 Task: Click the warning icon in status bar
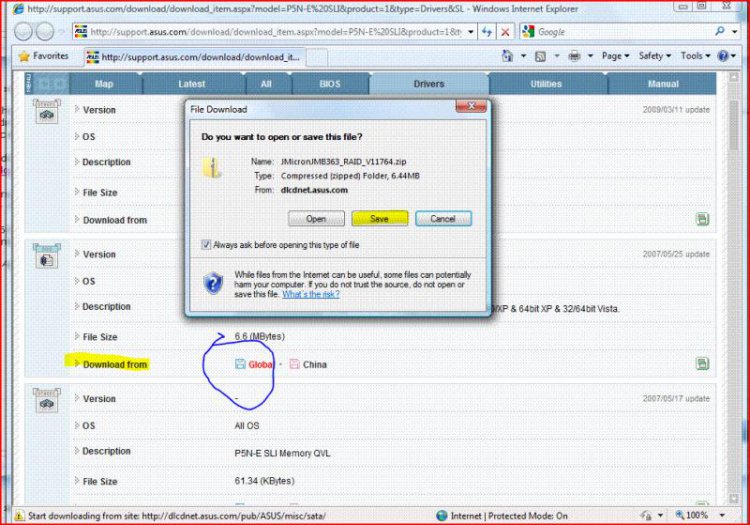click(x=19, y=516)
